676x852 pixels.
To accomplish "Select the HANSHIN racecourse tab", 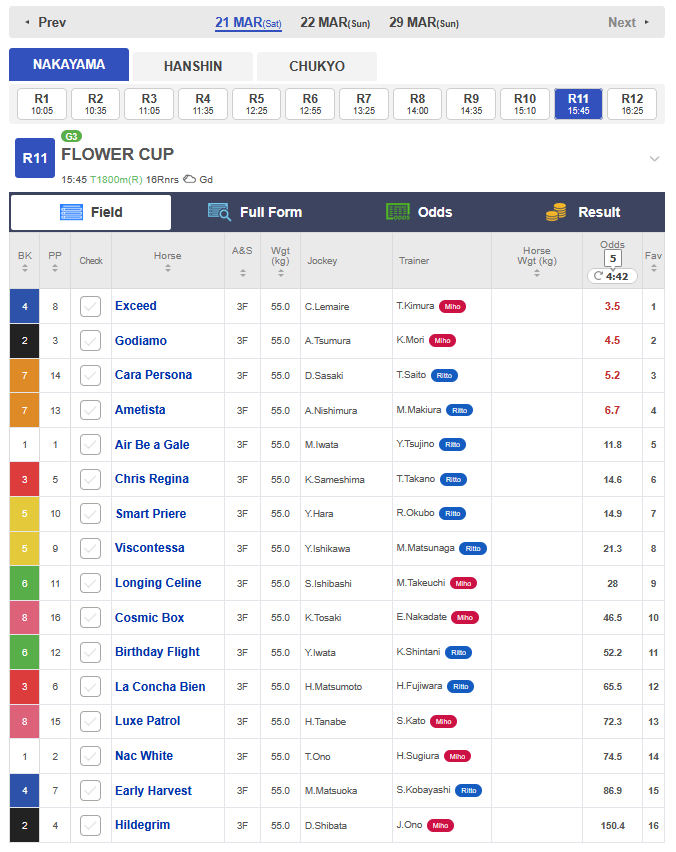I will coord(193,66).
